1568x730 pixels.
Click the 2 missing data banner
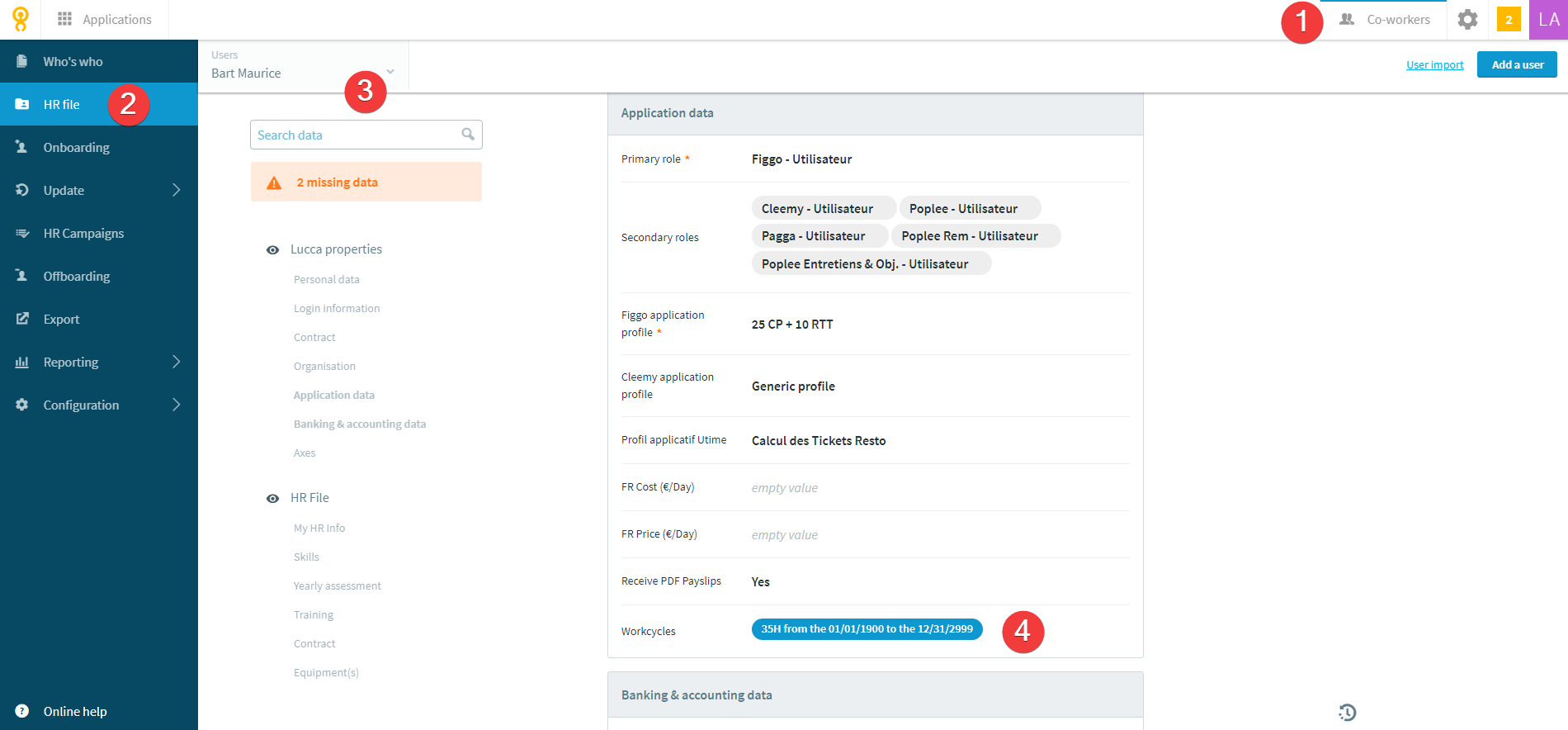click(366, 182)
